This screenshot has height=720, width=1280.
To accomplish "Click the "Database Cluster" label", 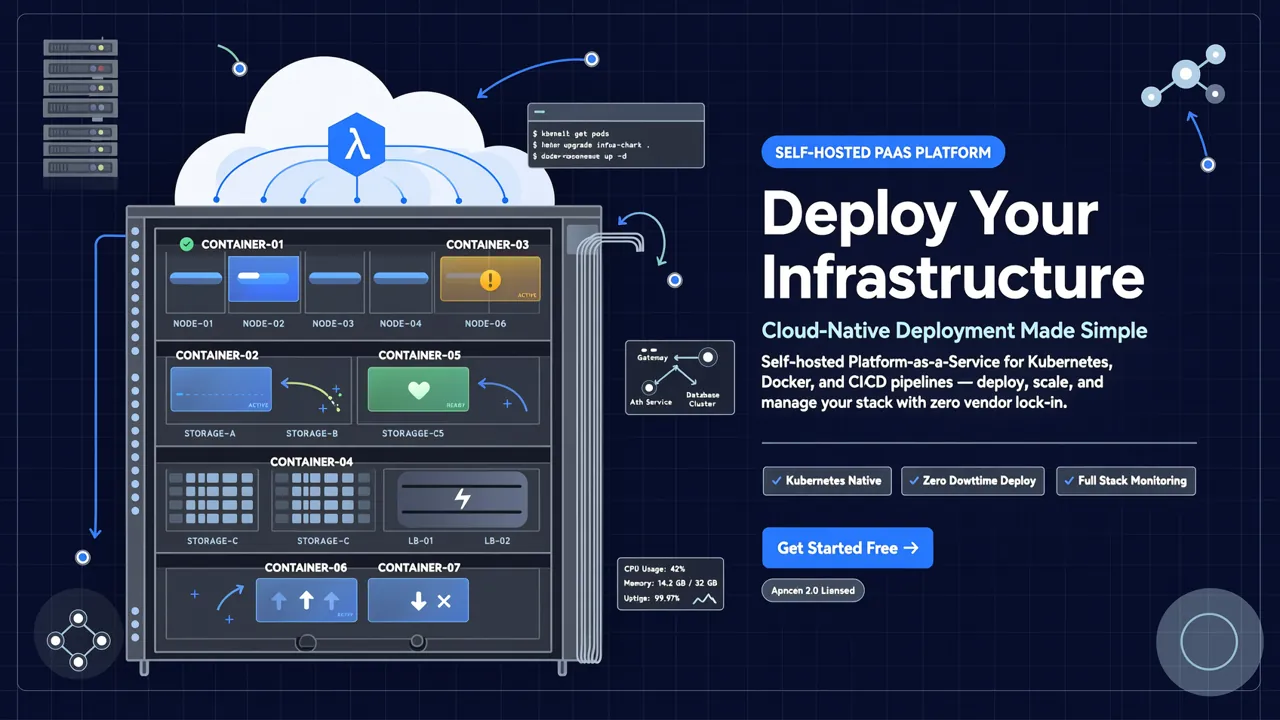I will 702,399.
